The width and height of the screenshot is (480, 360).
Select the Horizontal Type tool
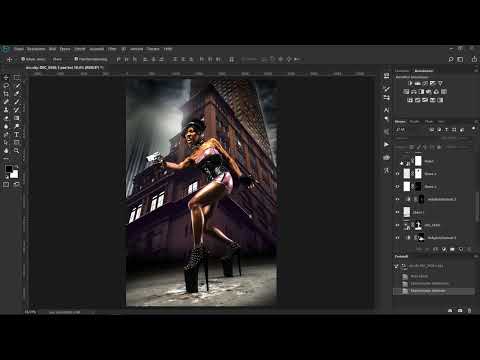click(16, 134)
